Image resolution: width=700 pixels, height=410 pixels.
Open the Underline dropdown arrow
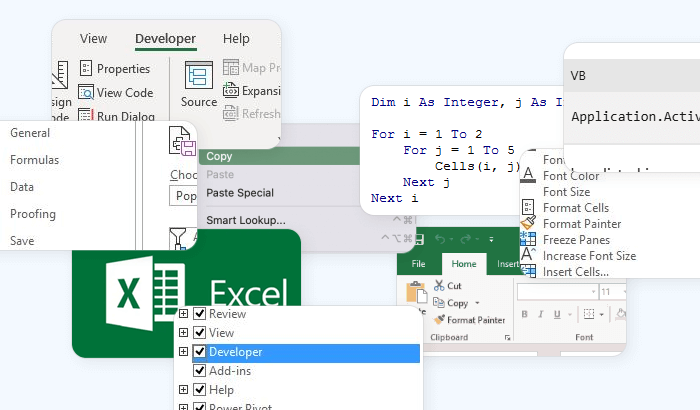pos(570,315)
